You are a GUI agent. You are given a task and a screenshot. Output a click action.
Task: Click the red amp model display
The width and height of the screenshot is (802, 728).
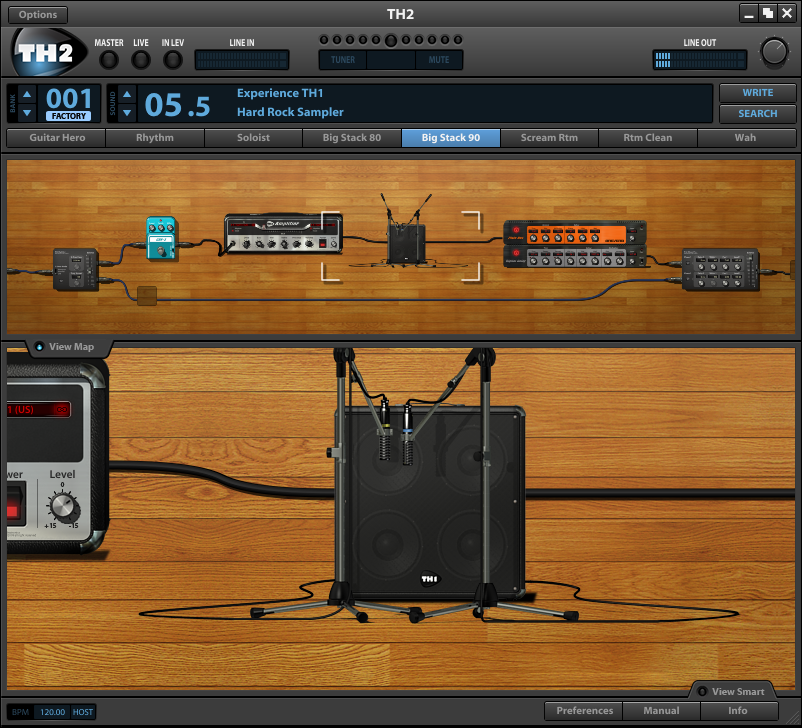click(x=38, y=410)
